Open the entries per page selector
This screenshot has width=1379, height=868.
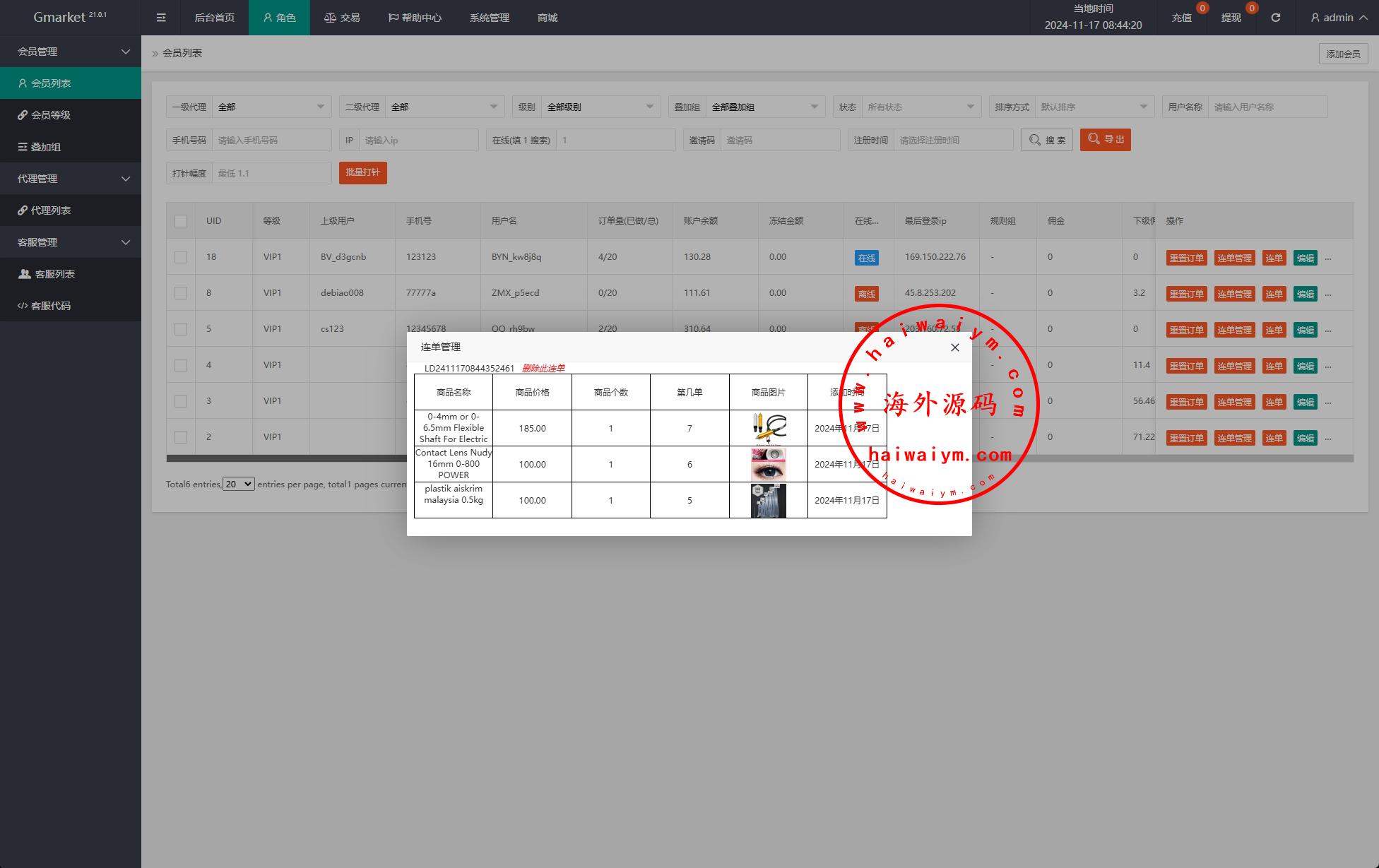(239, 484)
